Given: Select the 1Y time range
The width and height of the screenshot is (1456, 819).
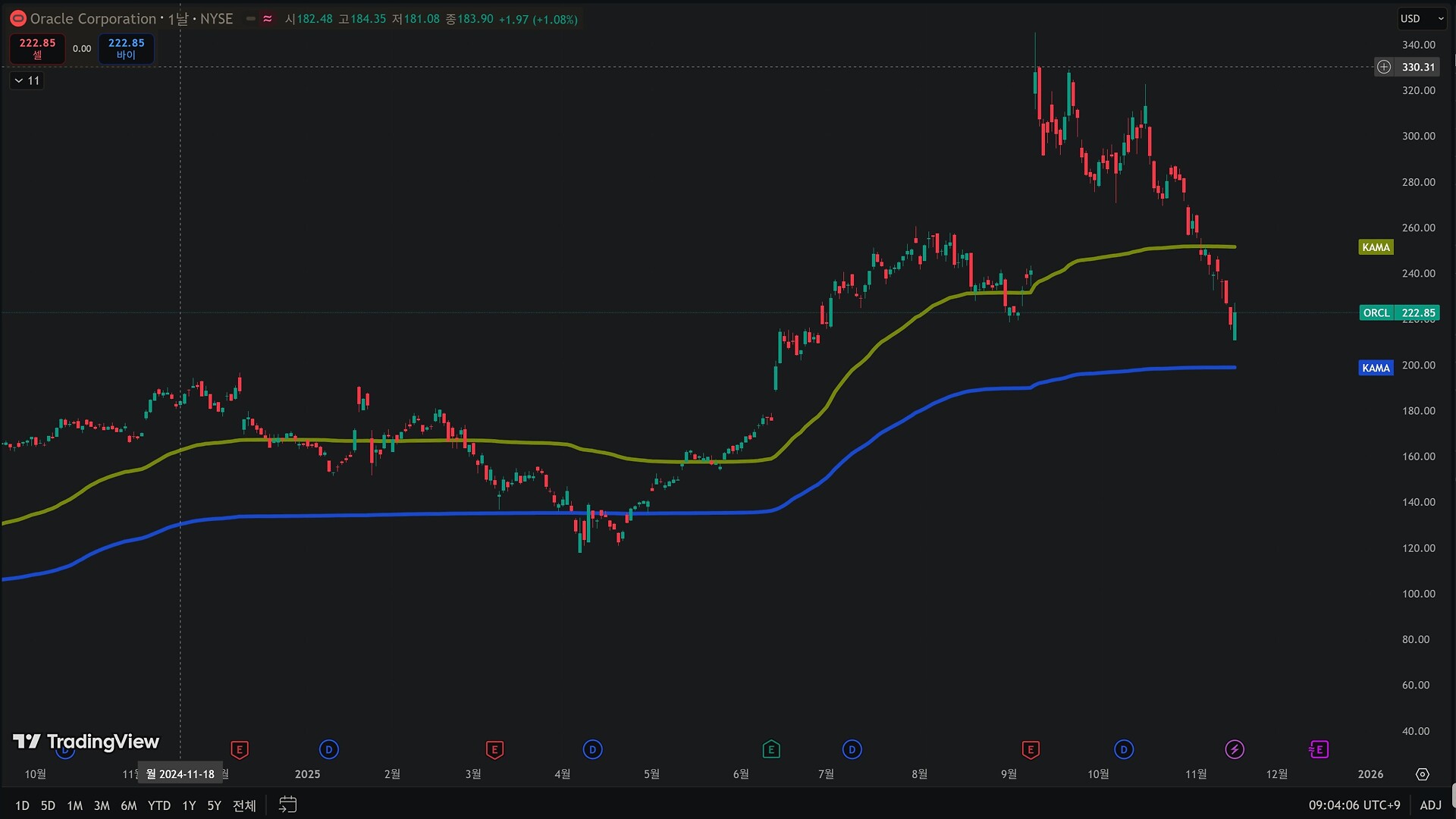Looking at the screenshot, I should (x=189, y=805).
